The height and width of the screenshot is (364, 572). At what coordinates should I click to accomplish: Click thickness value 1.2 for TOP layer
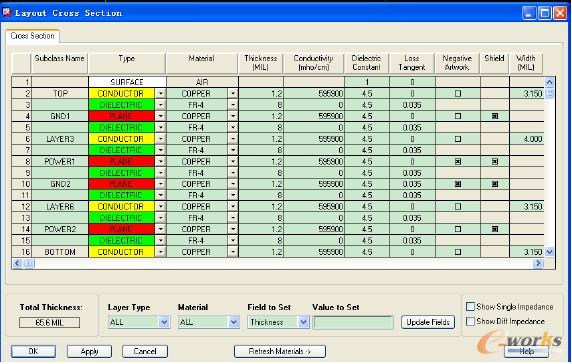pyautogui.click(x=261, y=94)
